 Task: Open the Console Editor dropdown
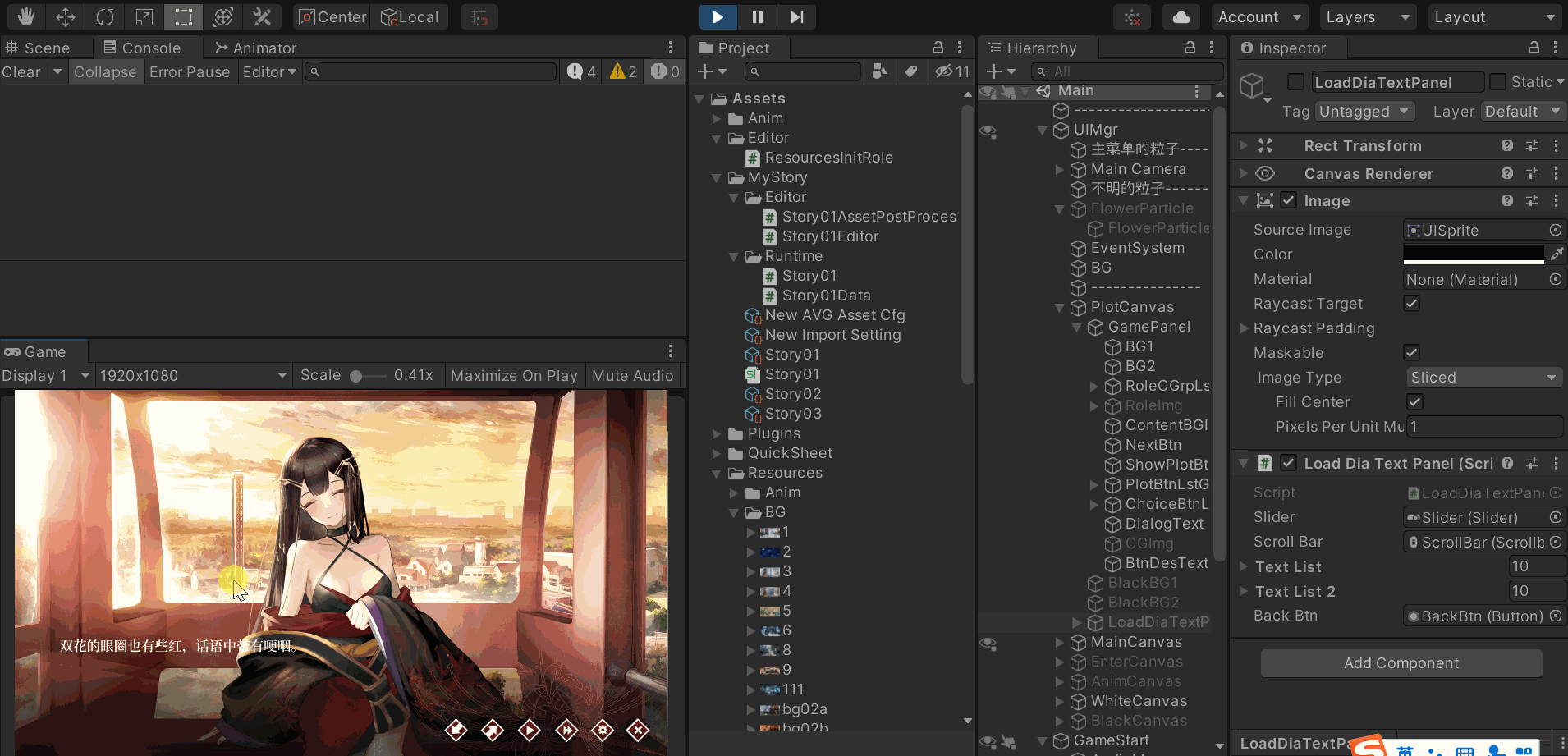[269, 72]
